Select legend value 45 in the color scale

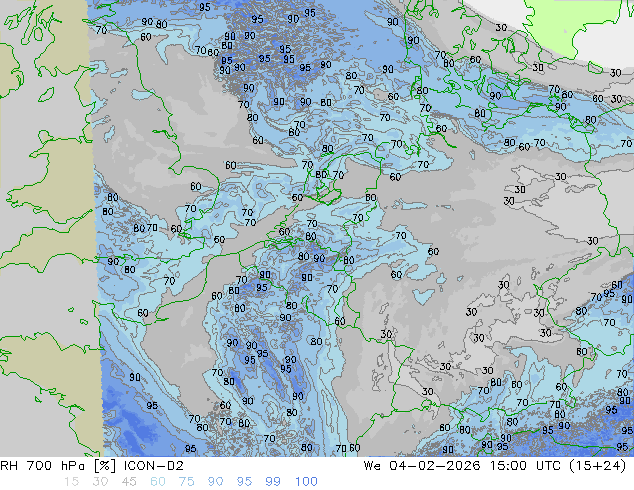(x=129, y=482)
